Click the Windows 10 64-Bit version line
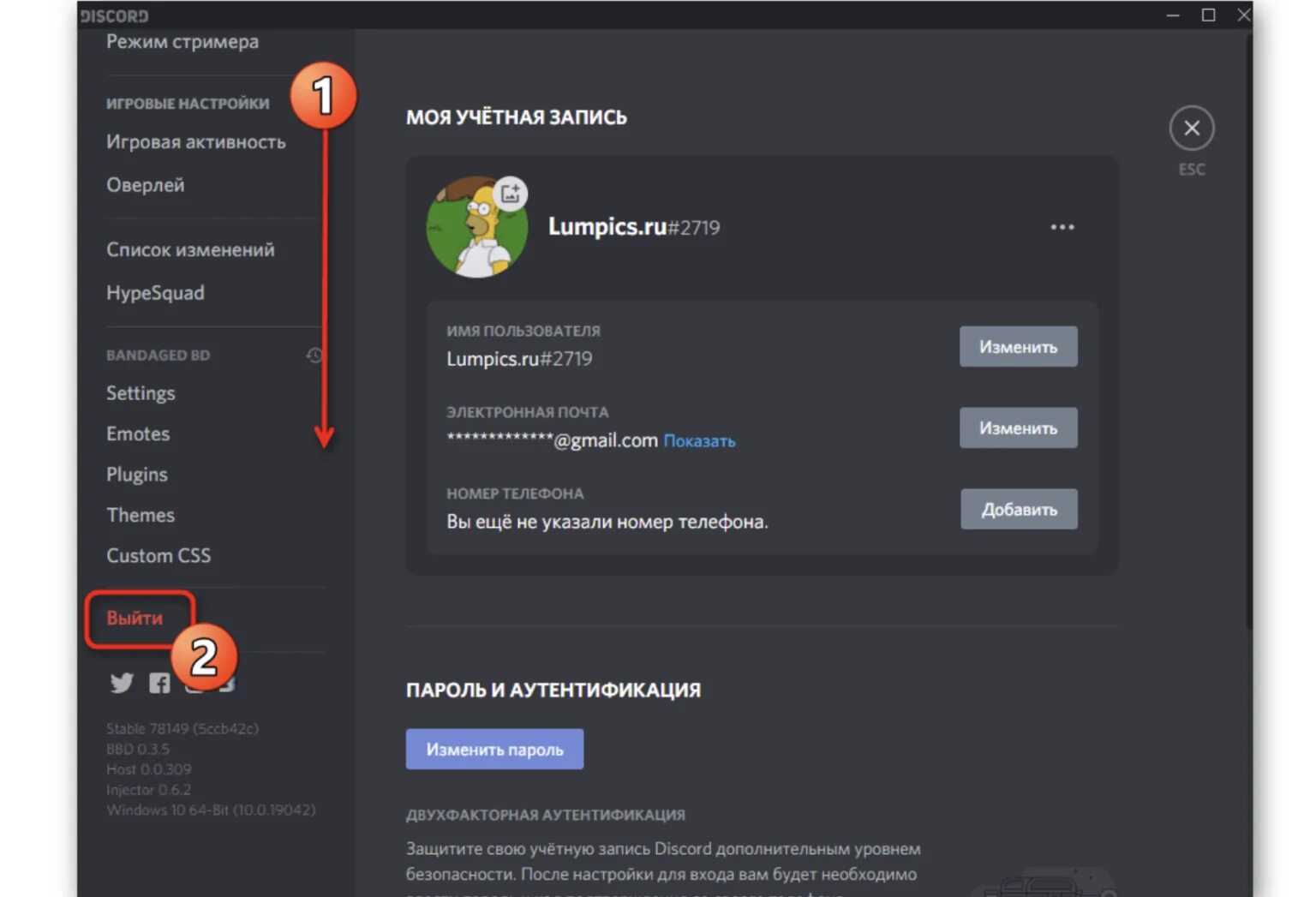The height and width of the screenshot is (897, 1316). point(211,810)
